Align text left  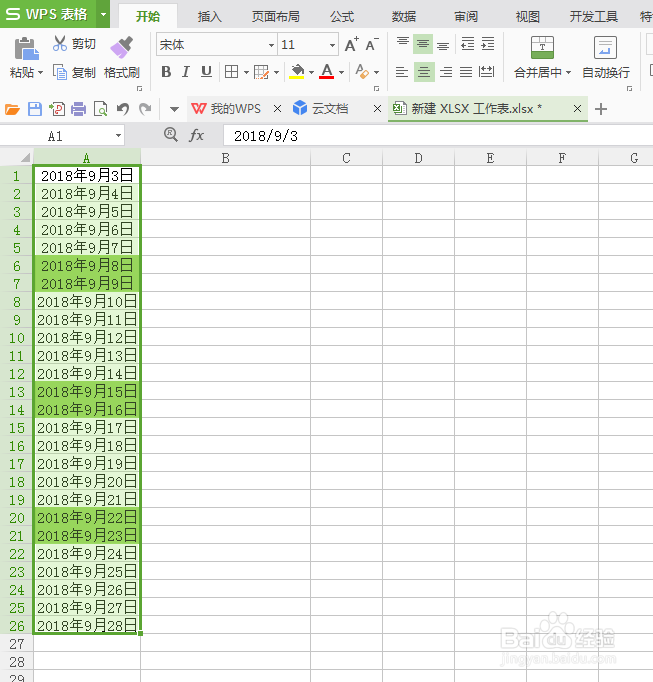tap(402, 72)
